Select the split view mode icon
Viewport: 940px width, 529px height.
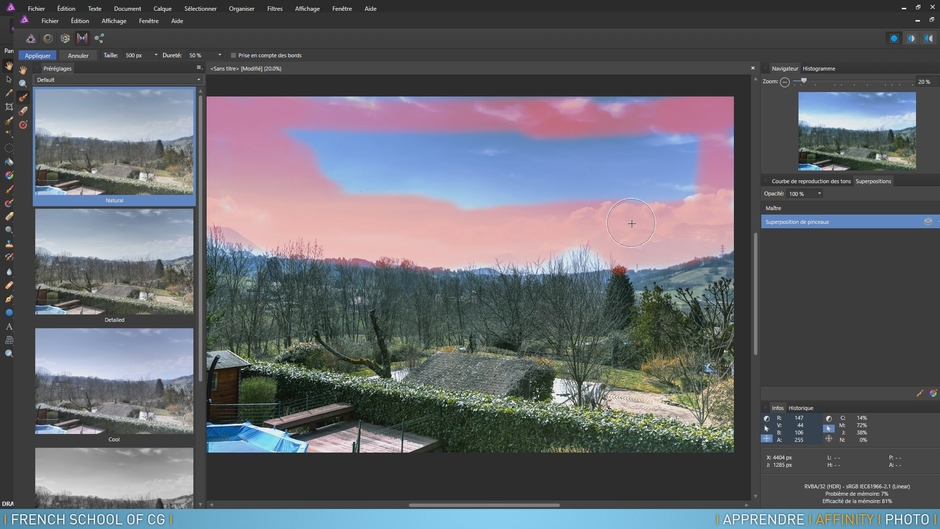(911, 38)
